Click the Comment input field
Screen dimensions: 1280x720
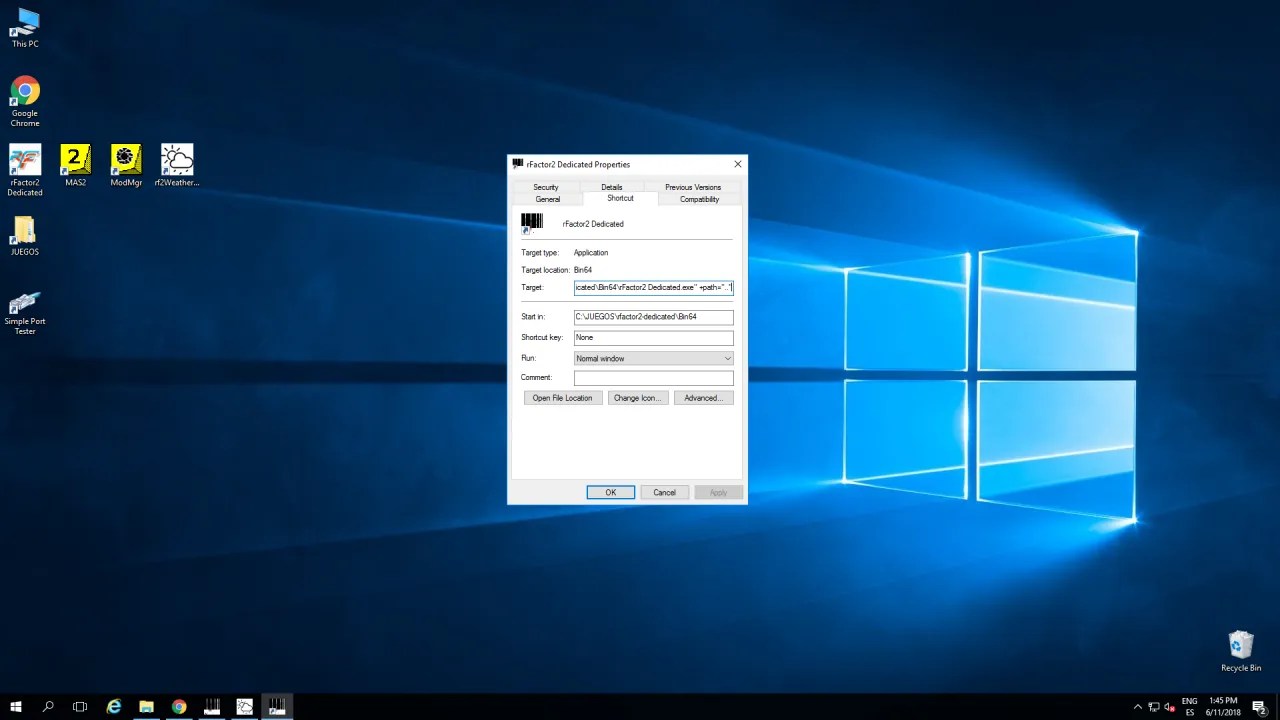tap(654, 378)
